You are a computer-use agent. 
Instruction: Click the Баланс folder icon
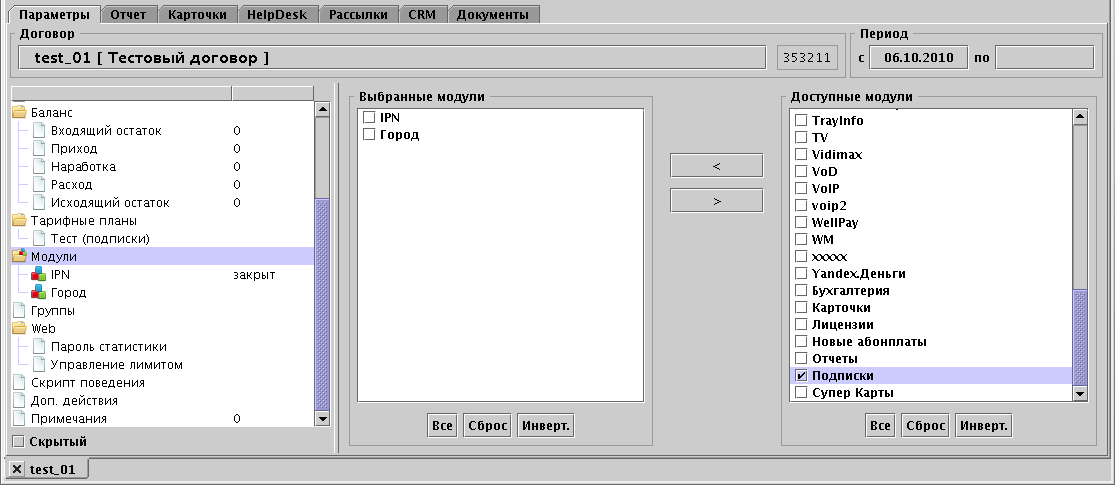pyautogui.click(x=19, y=113)
